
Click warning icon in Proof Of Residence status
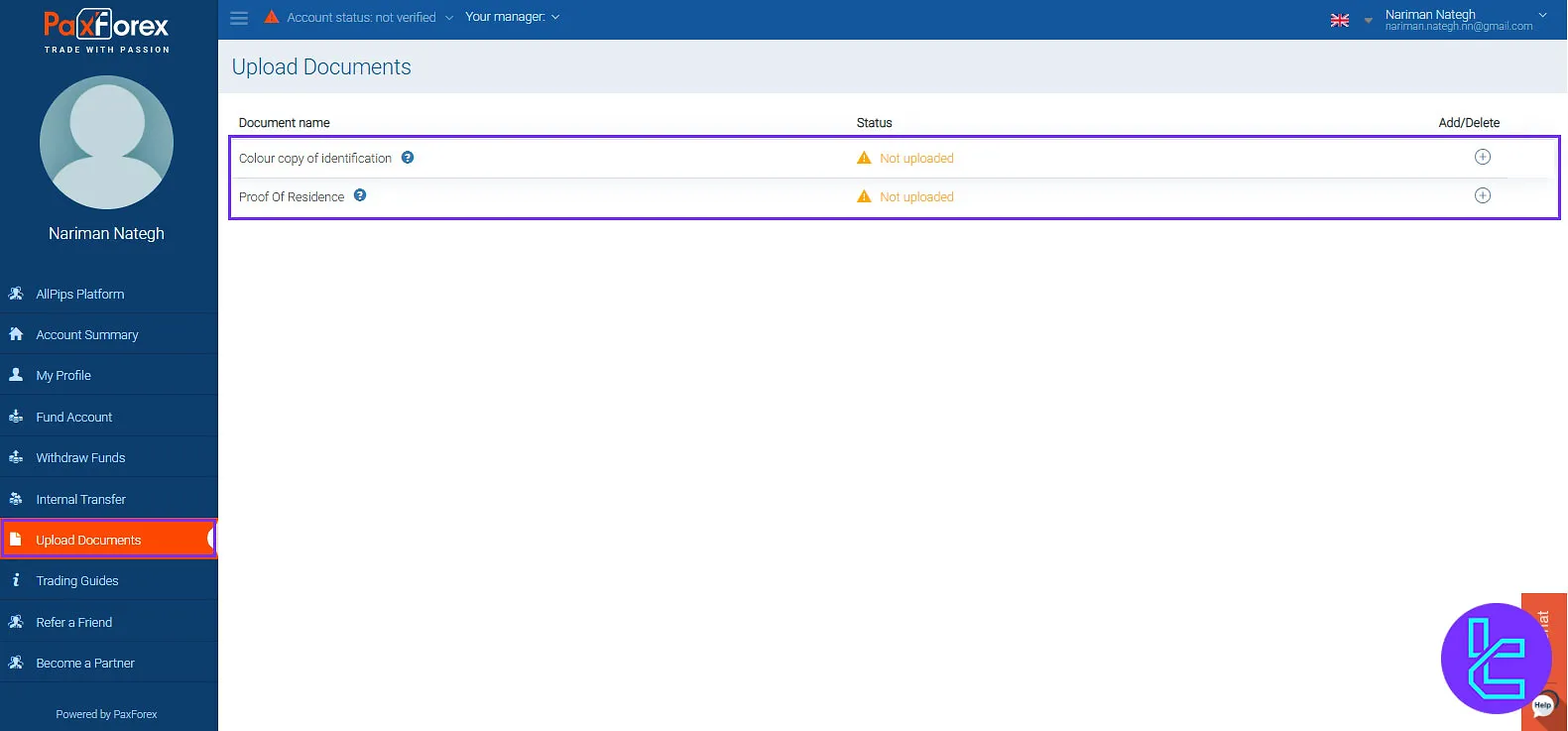pos(864,196)
